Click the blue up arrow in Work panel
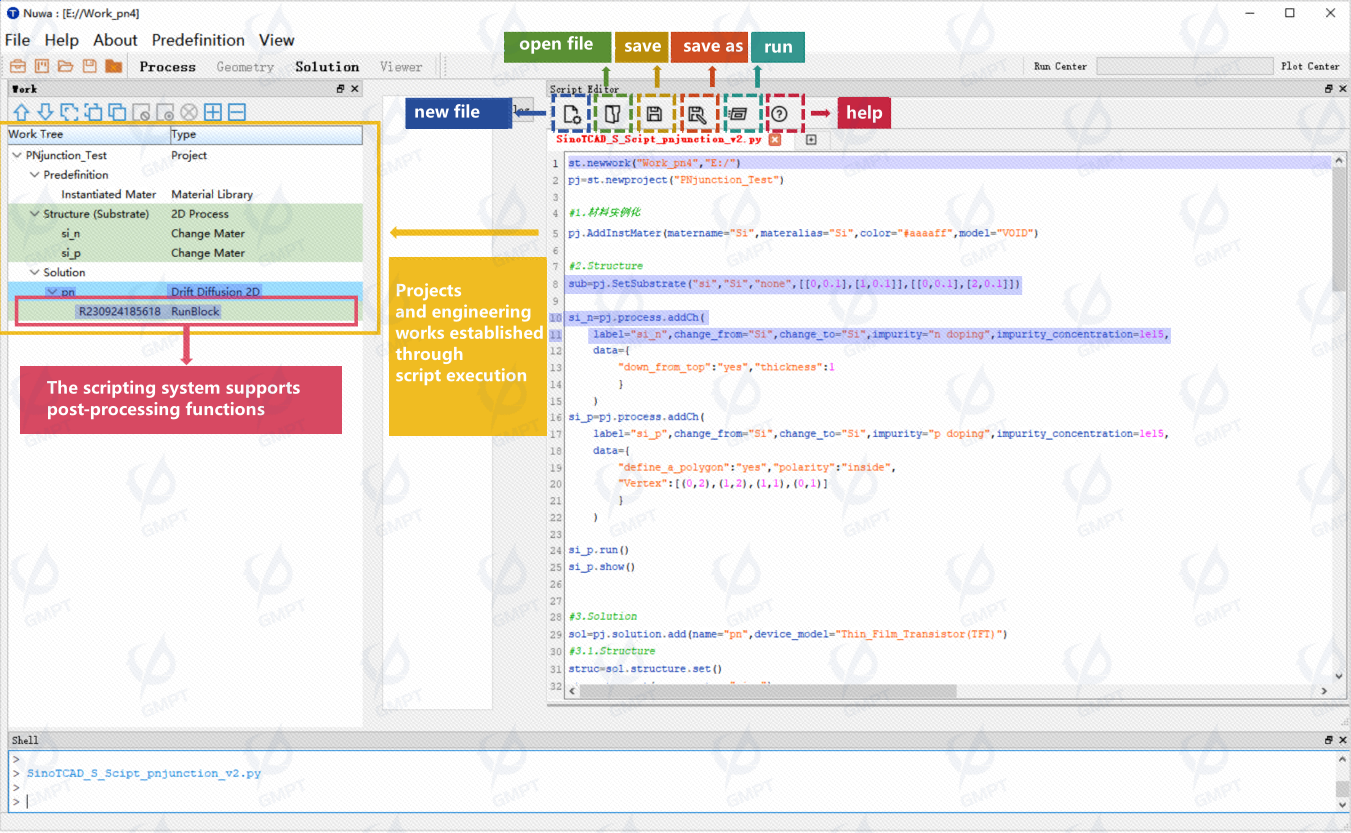1351x833 pixels. pyautogui.click(x=20, y=112)
